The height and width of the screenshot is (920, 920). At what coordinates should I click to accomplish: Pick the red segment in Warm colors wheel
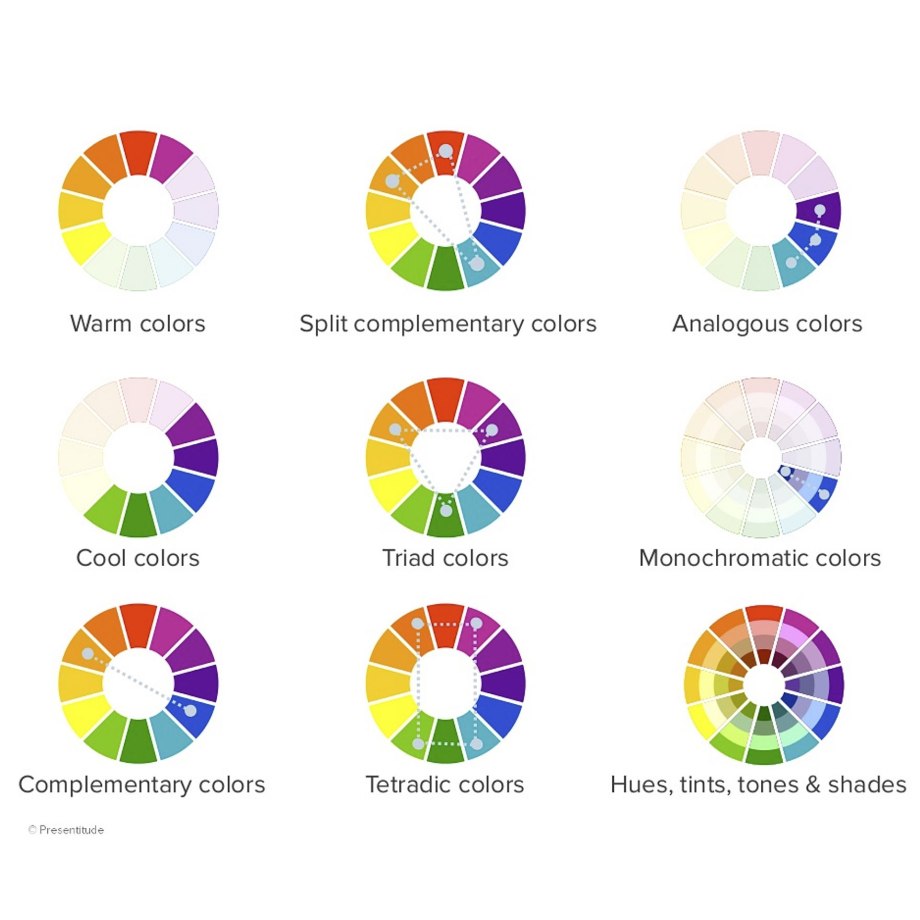point(138,153)
